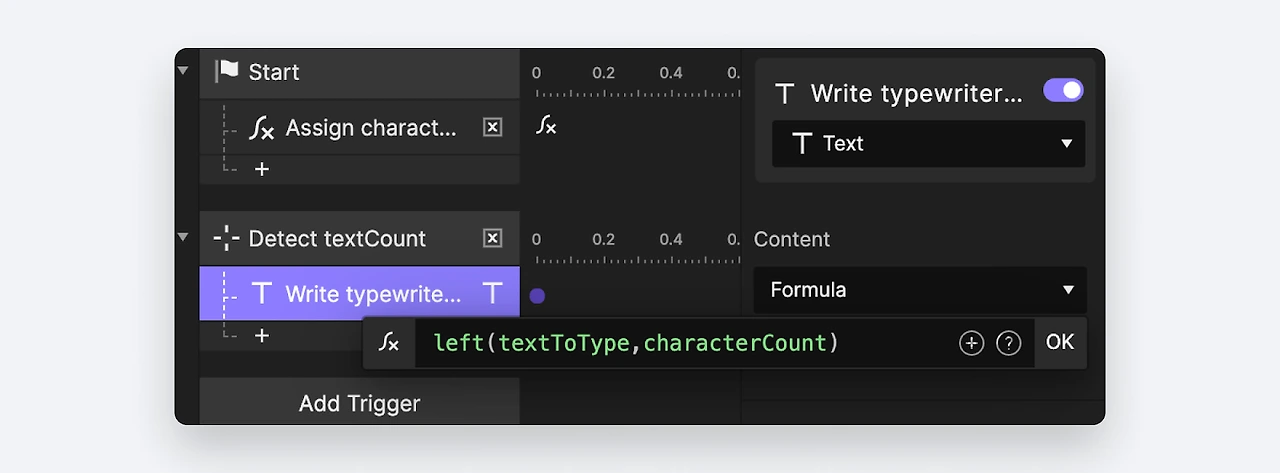Image resolution: width=1280 pixels, height=473 pixels.
Task: Disable the Write typewriter response toggle
Action: click(1063, 91)
